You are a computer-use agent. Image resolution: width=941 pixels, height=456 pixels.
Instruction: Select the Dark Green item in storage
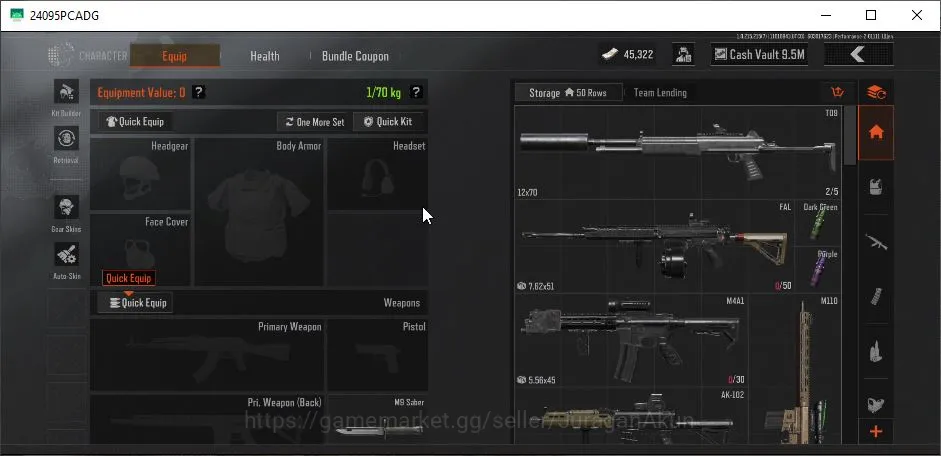point(819,223)
